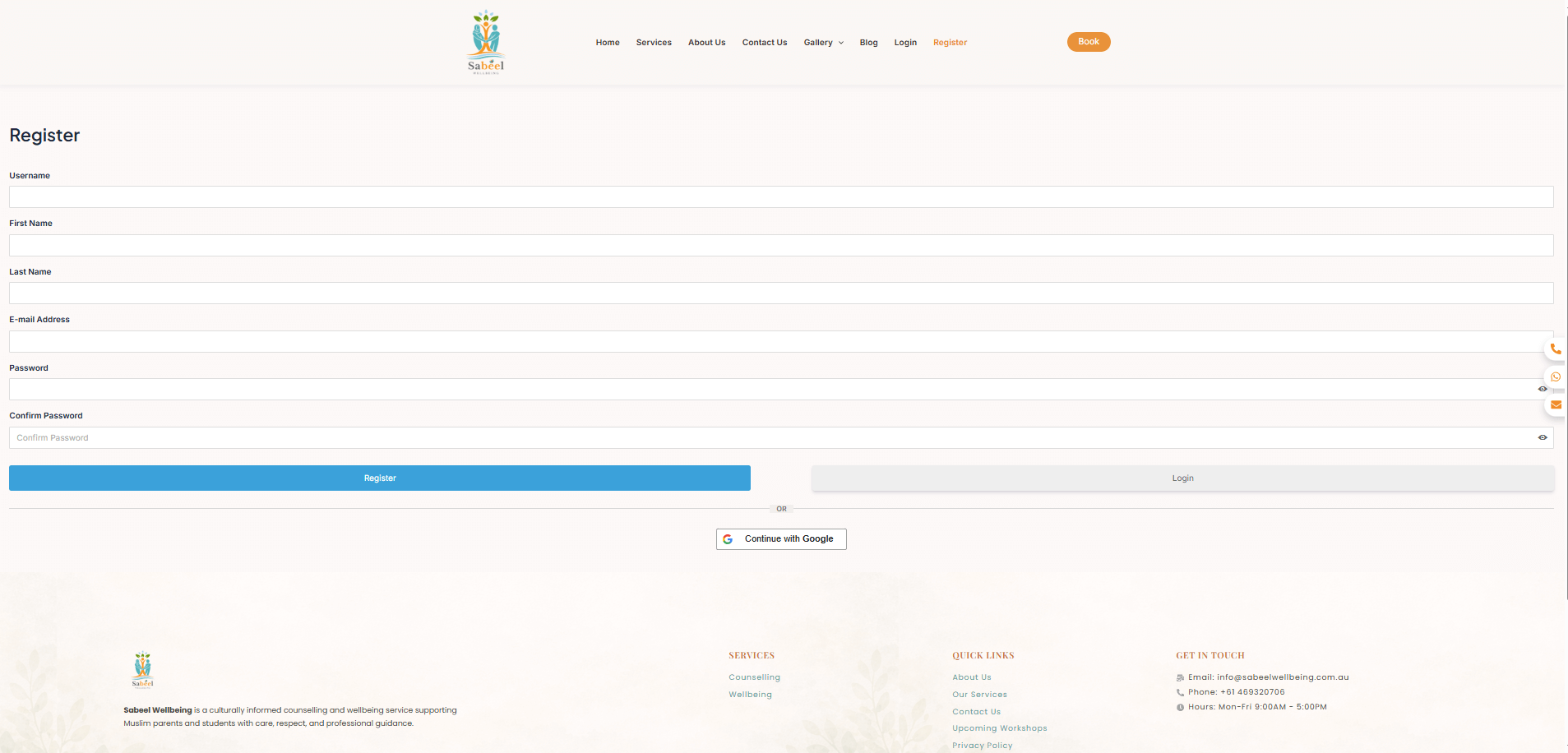The height and width of the screenshot is (753, 1568).
Task: Show the Confirm Password text
Action: pyautogui.click(x=1543, y=437)
